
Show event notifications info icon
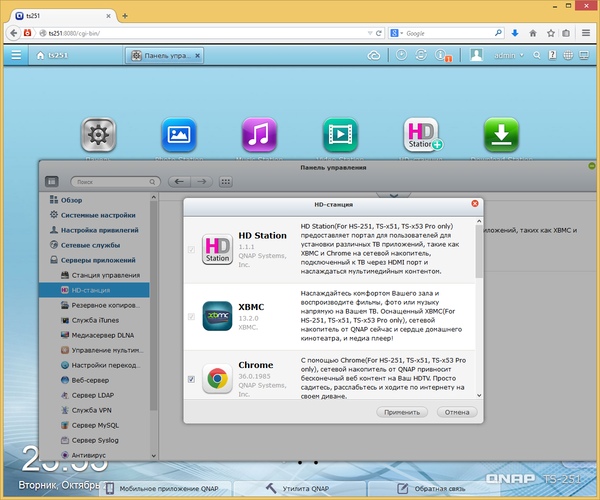[x=443, y=56]
